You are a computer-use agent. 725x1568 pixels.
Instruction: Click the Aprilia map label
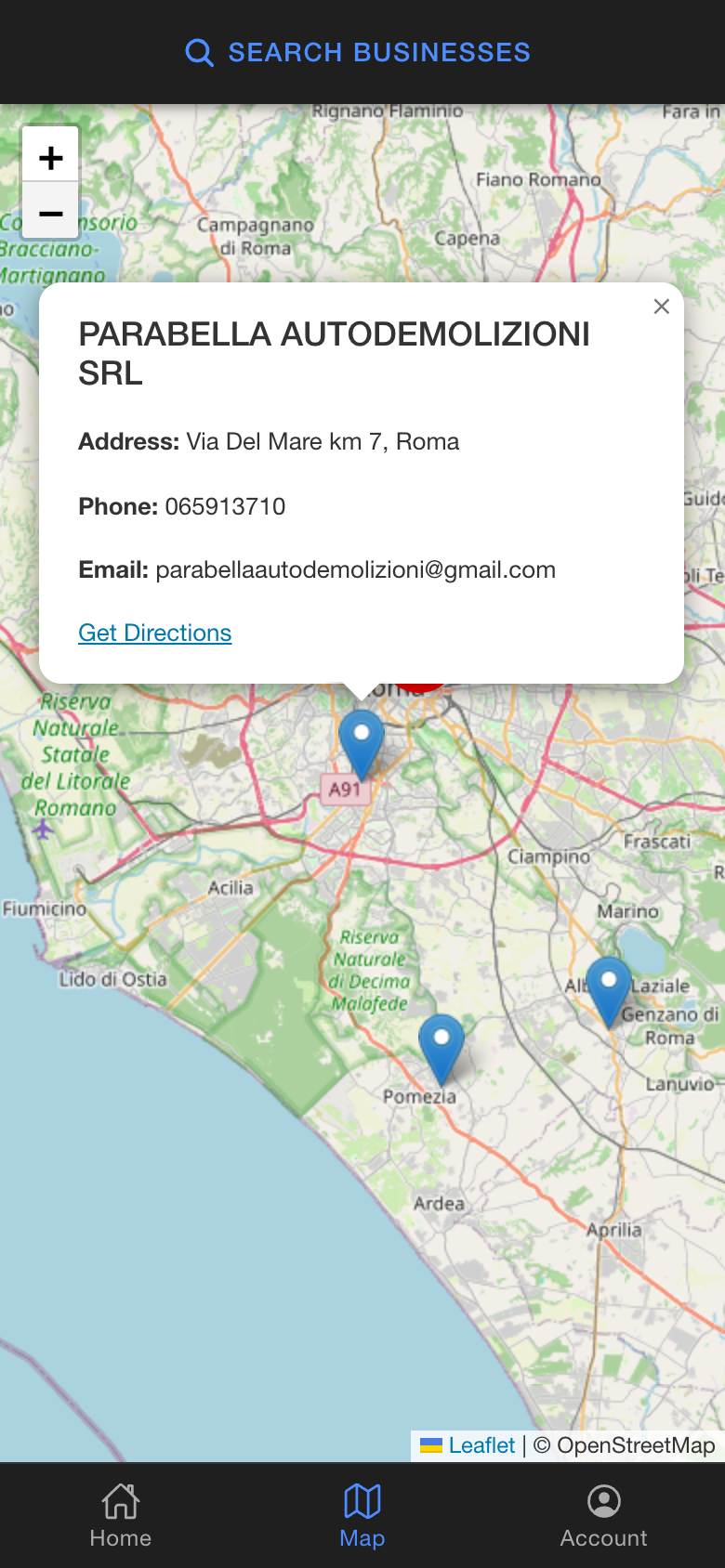(614, 1229)
